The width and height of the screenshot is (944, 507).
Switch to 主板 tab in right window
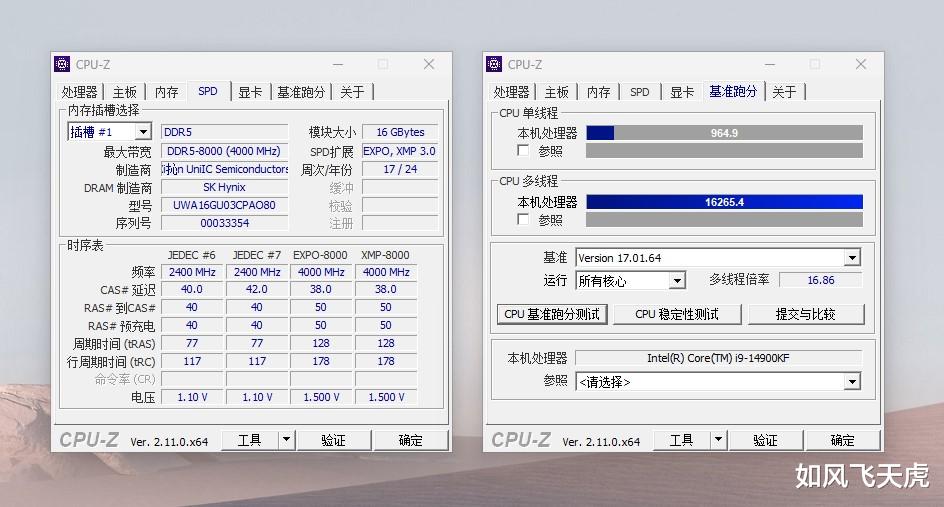tap(556, 92)
